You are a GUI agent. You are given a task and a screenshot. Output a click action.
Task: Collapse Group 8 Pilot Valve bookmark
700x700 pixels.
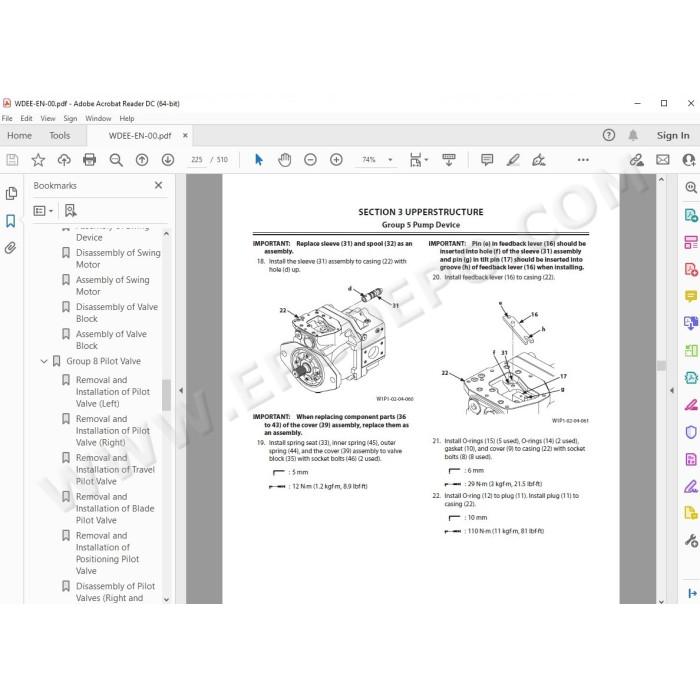[44, 361]
